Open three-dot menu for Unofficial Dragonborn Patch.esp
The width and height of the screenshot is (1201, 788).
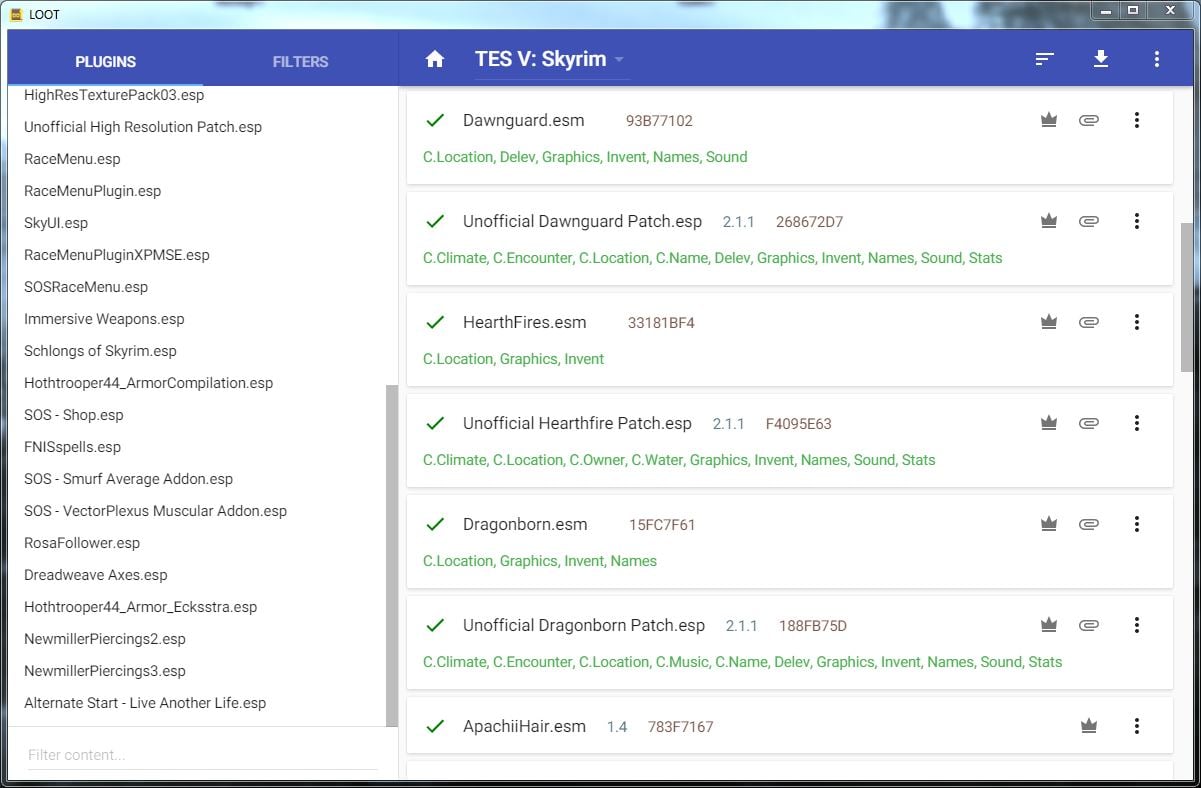coord(1137,625)
